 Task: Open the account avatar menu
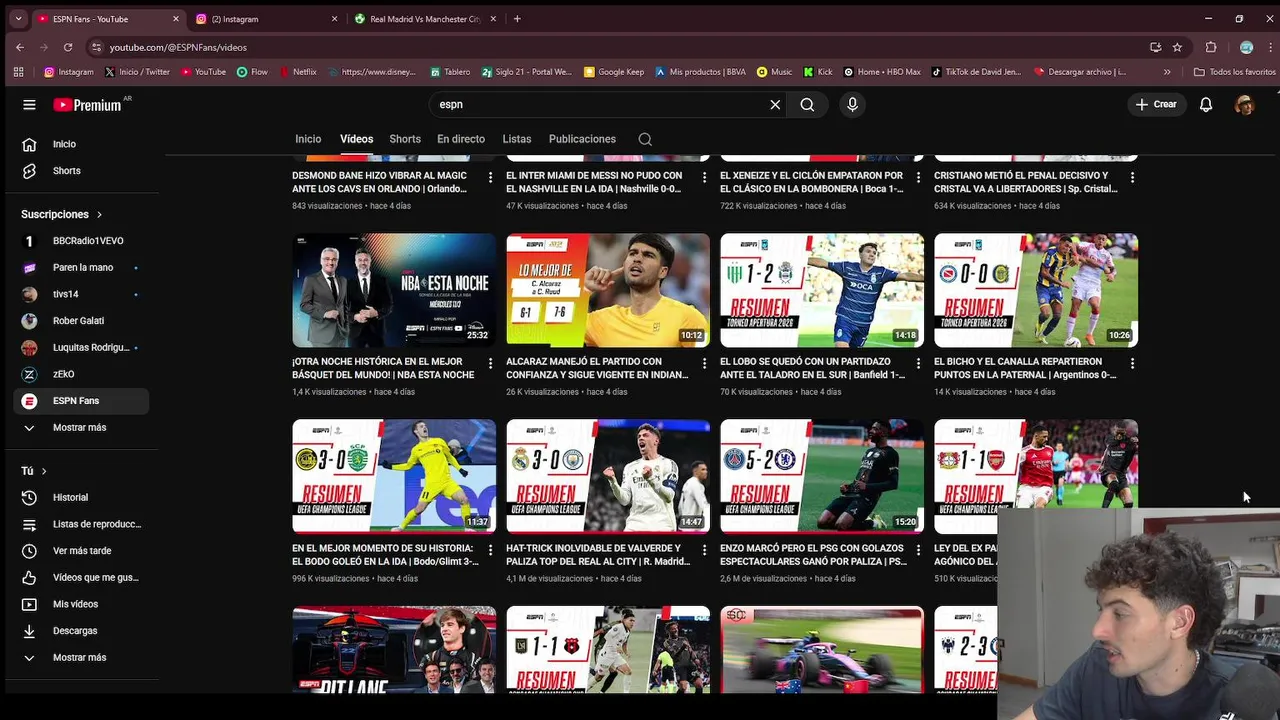(x=1244, y=104)
